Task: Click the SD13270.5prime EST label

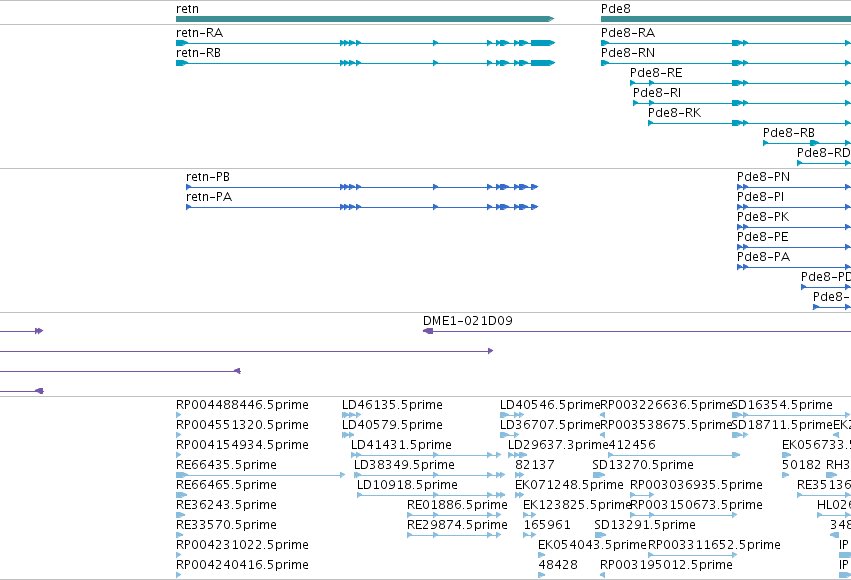Action: [643, 466]
